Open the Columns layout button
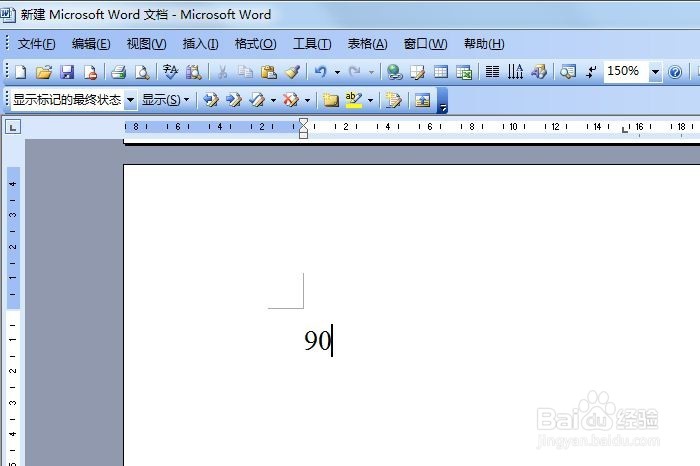The image size is (700, 466). (x=492, y=72)
